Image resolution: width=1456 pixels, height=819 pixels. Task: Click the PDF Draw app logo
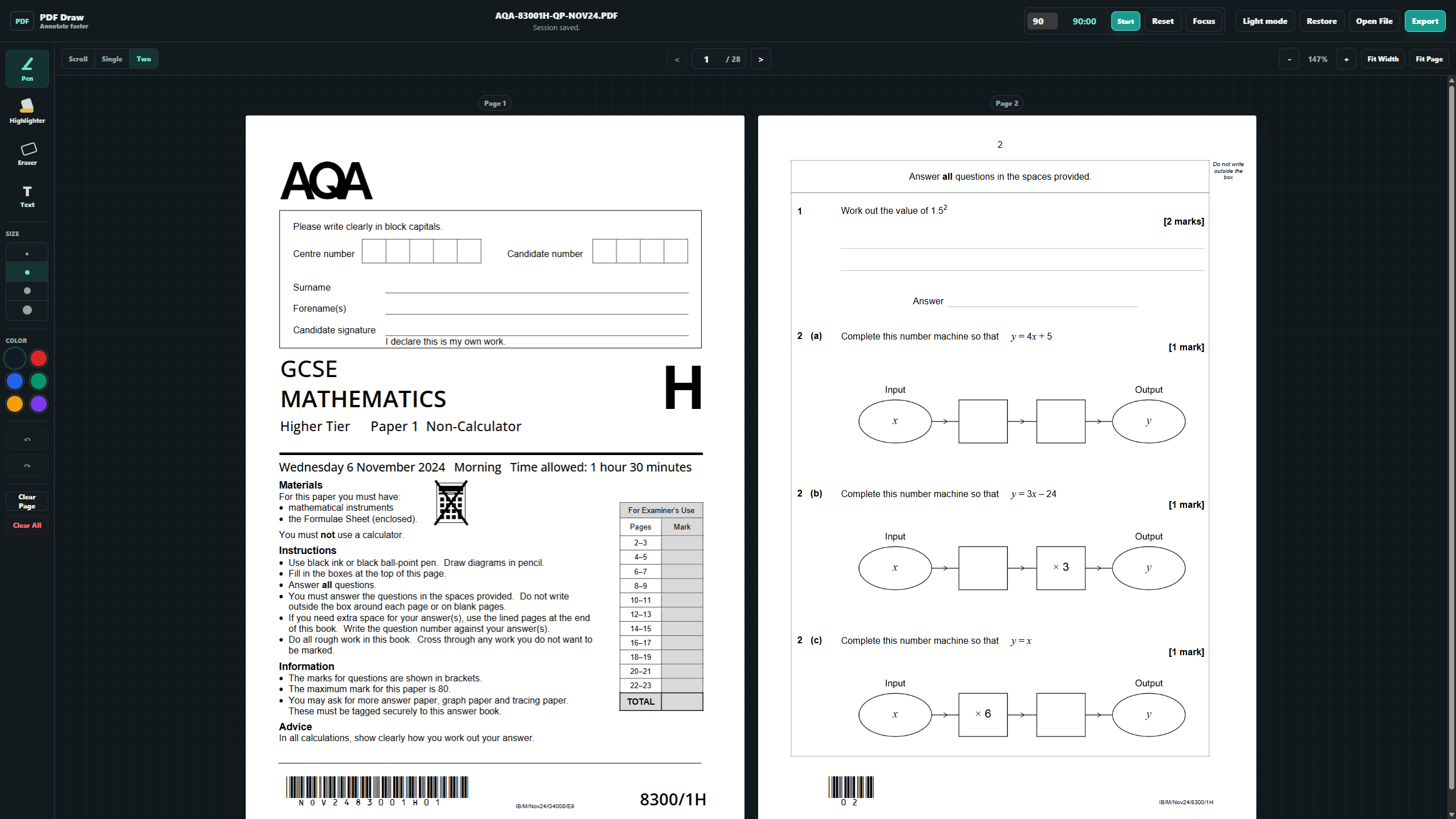(22, 20)
